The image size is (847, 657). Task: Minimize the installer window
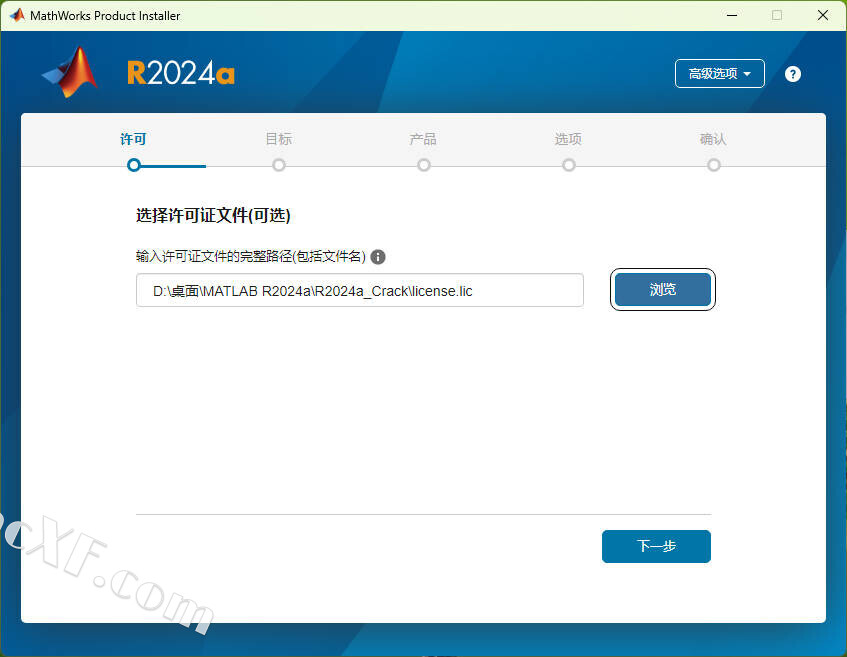(x=732, y=15)
